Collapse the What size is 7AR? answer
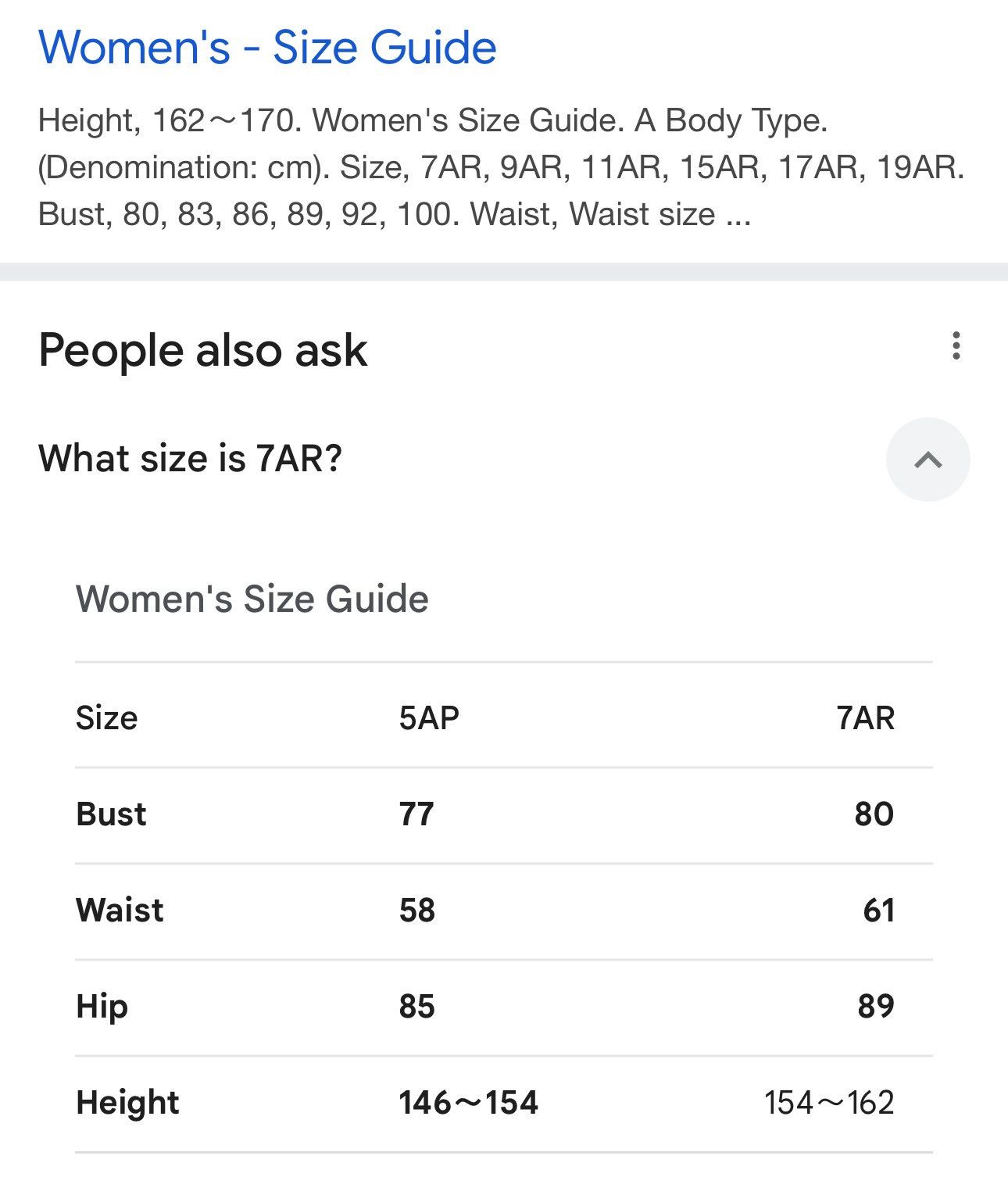 [x=928, y=460]
